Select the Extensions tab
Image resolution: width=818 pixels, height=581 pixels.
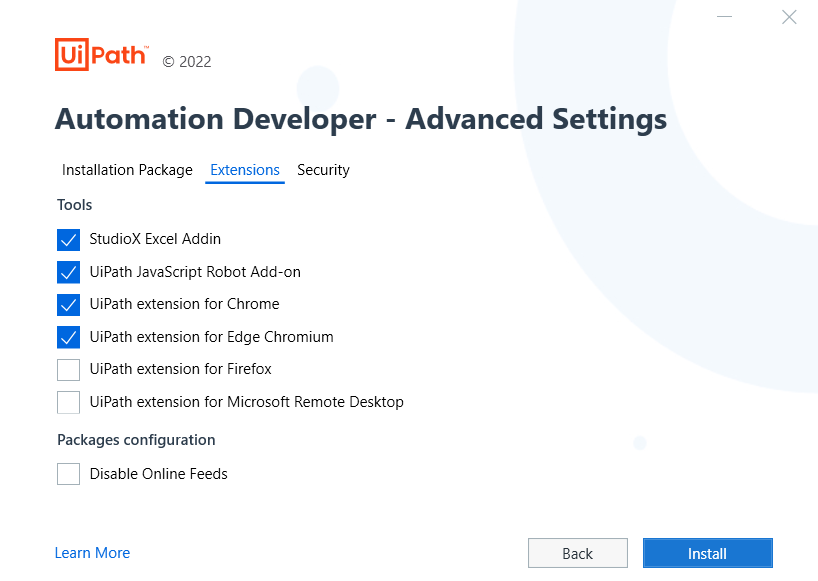245,170
